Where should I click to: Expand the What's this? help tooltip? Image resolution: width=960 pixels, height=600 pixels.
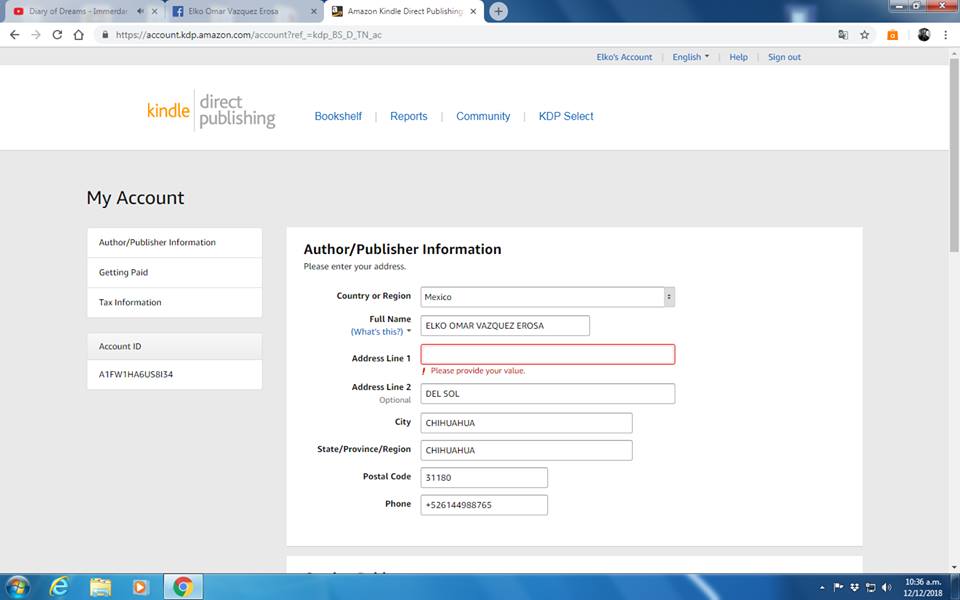tap(380, 331)
